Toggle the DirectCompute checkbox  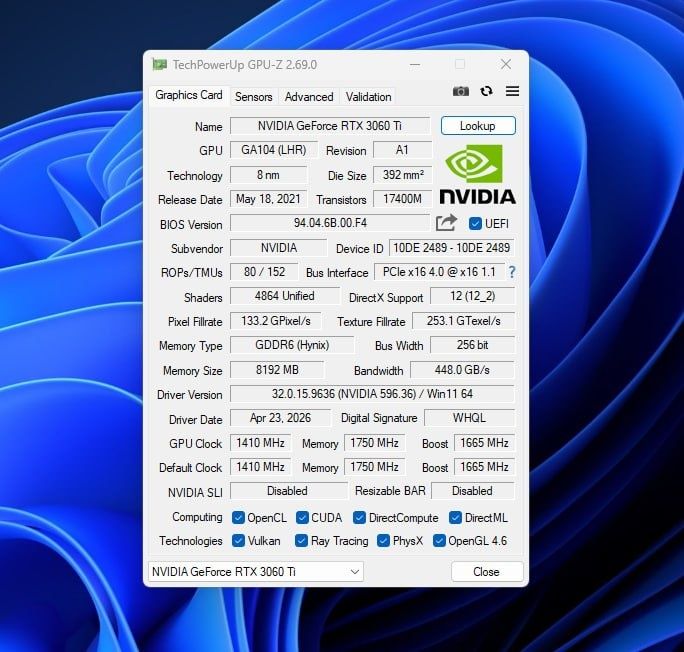pyautogui.click(x=359, y=518)
